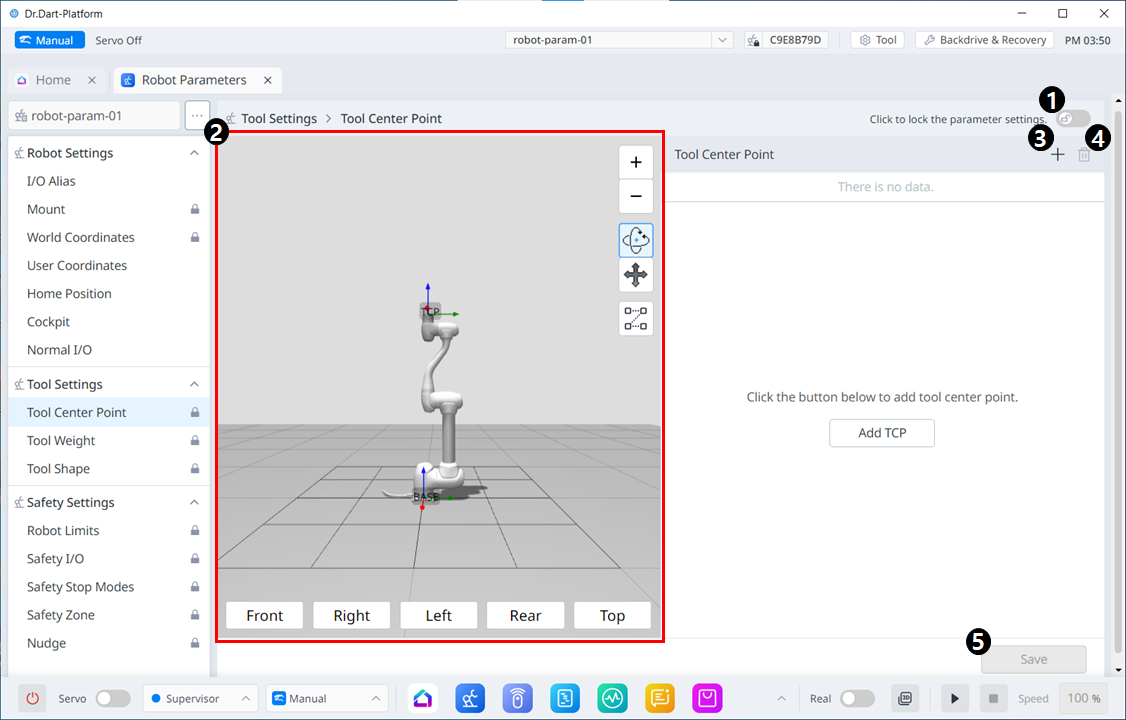Image resolution: width=1126 pixels, height=720 pixels.
Task: Open the Supervisor role dropdown
Action: [199, 698]
